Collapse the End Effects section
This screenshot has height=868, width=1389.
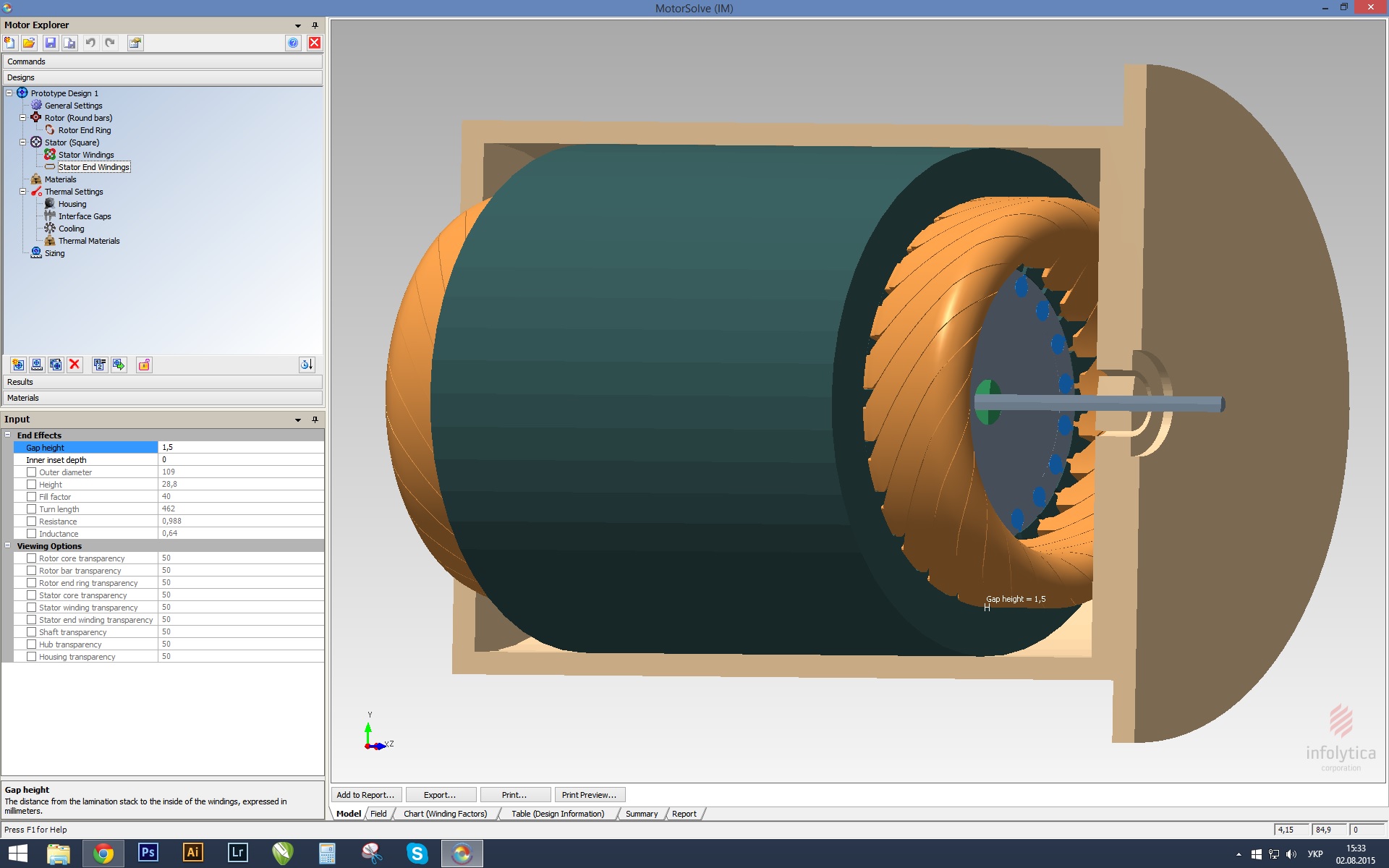(8, 435)
